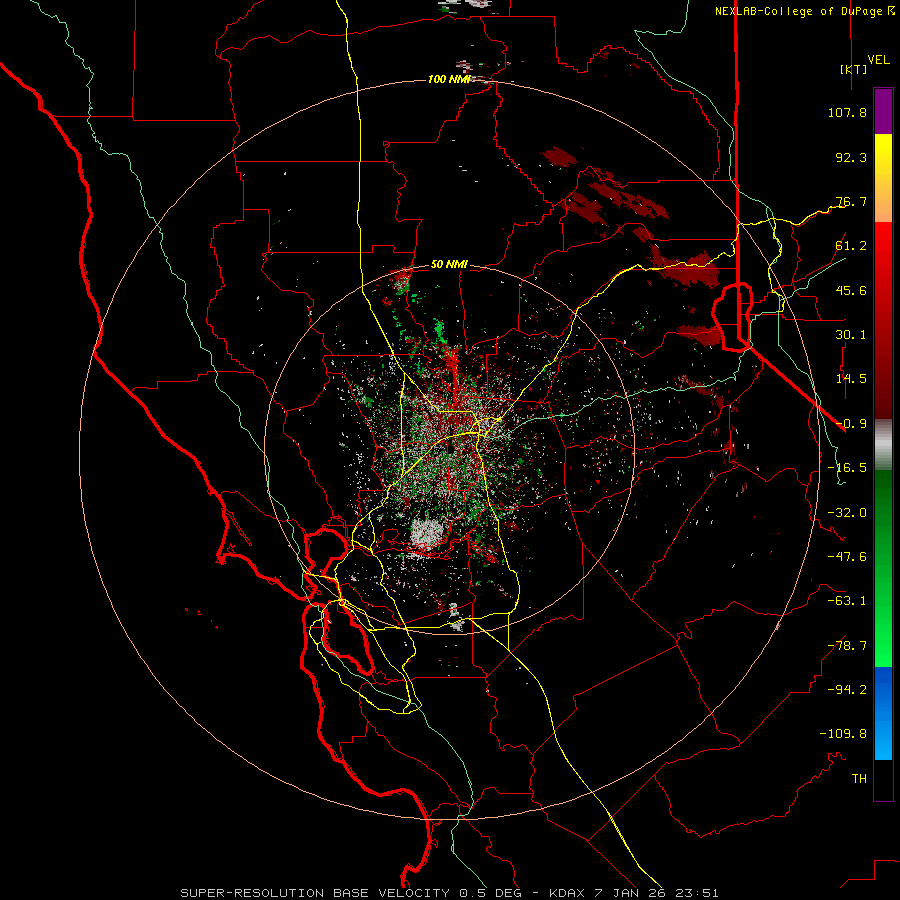Pick the black TH segment of color bar
900x900 pixels.
883,779
